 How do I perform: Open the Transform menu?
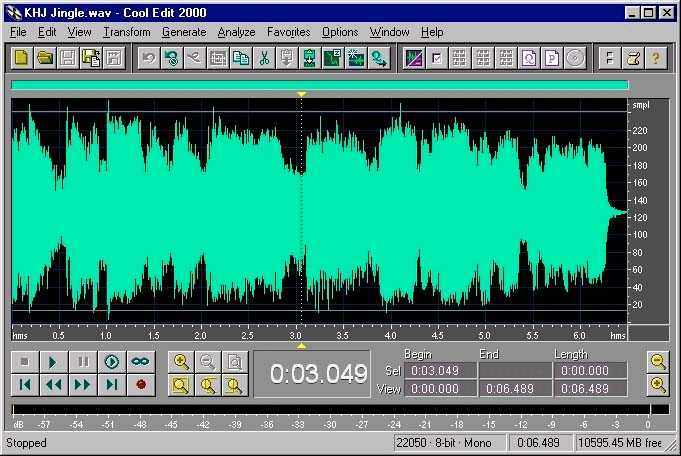126,32
